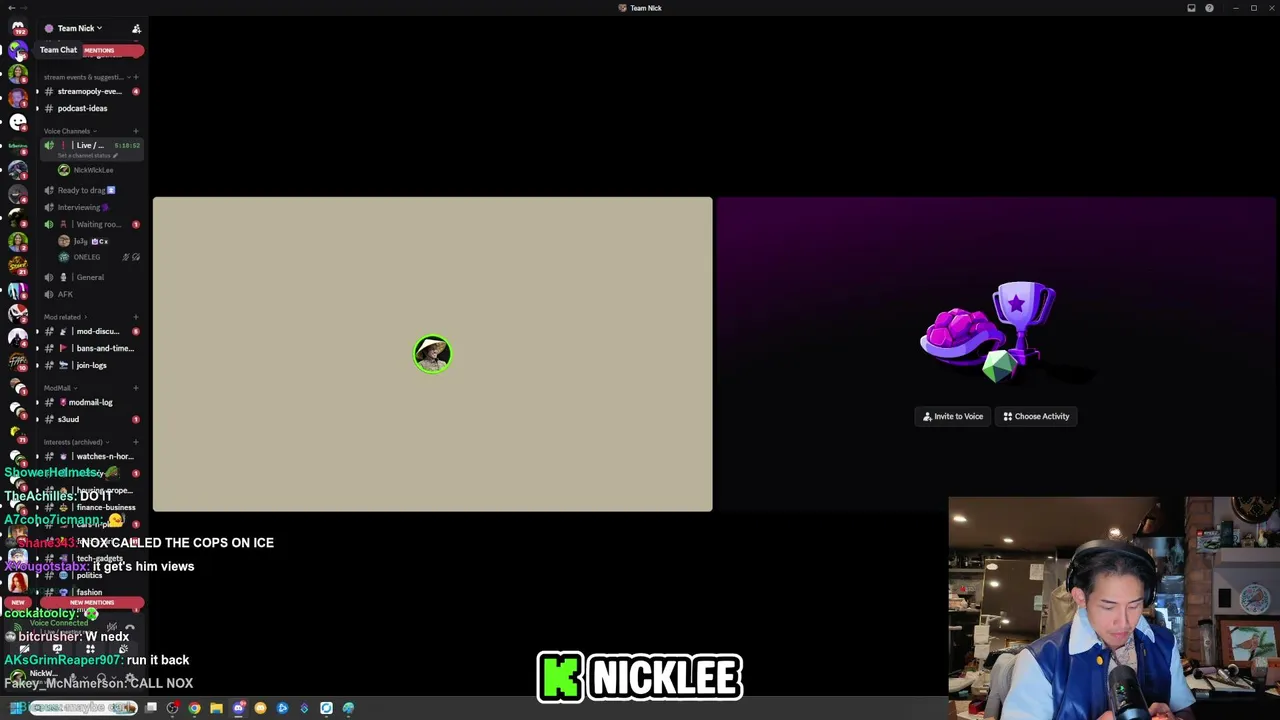Open the white smiley face server icon

coord(18,122)
